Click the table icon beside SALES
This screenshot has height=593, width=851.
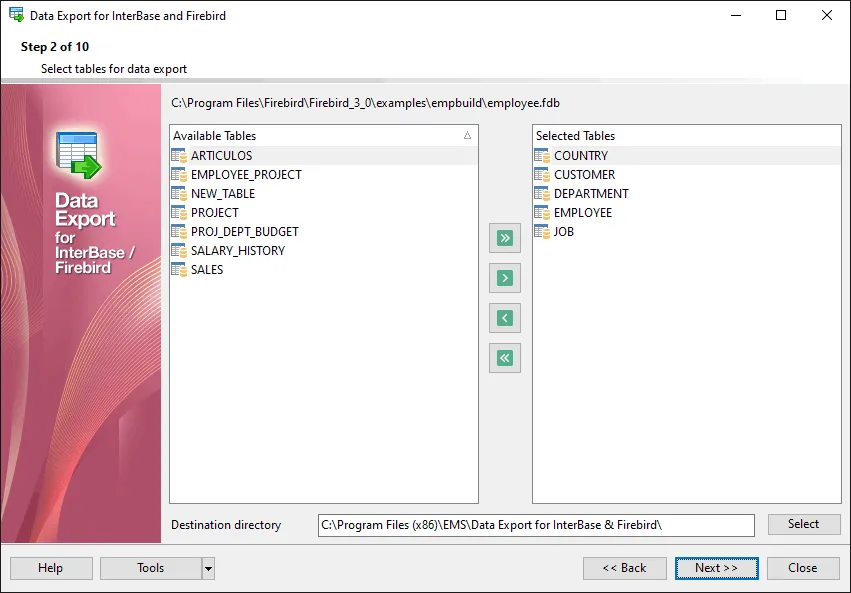[x=179, y=270]
